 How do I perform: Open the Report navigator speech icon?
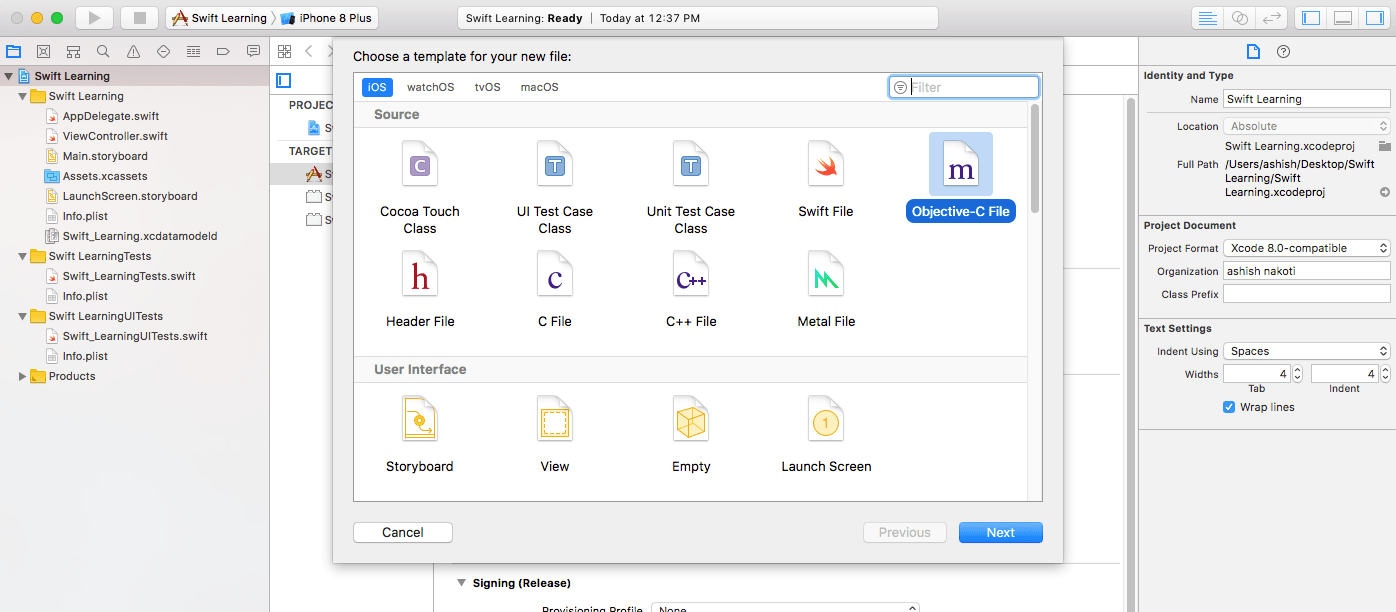pos(253,51)
